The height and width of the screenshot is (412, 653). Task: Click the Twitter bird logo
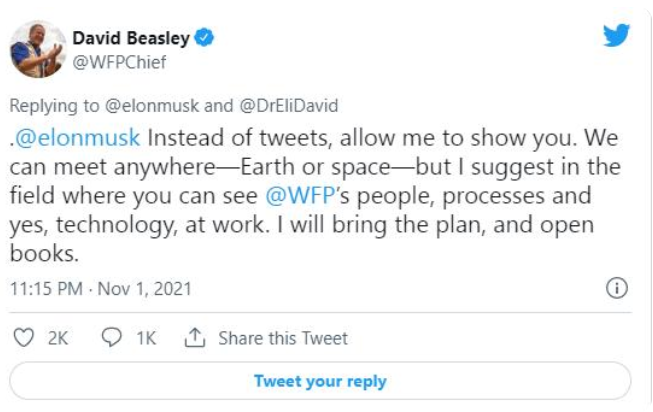616,35
